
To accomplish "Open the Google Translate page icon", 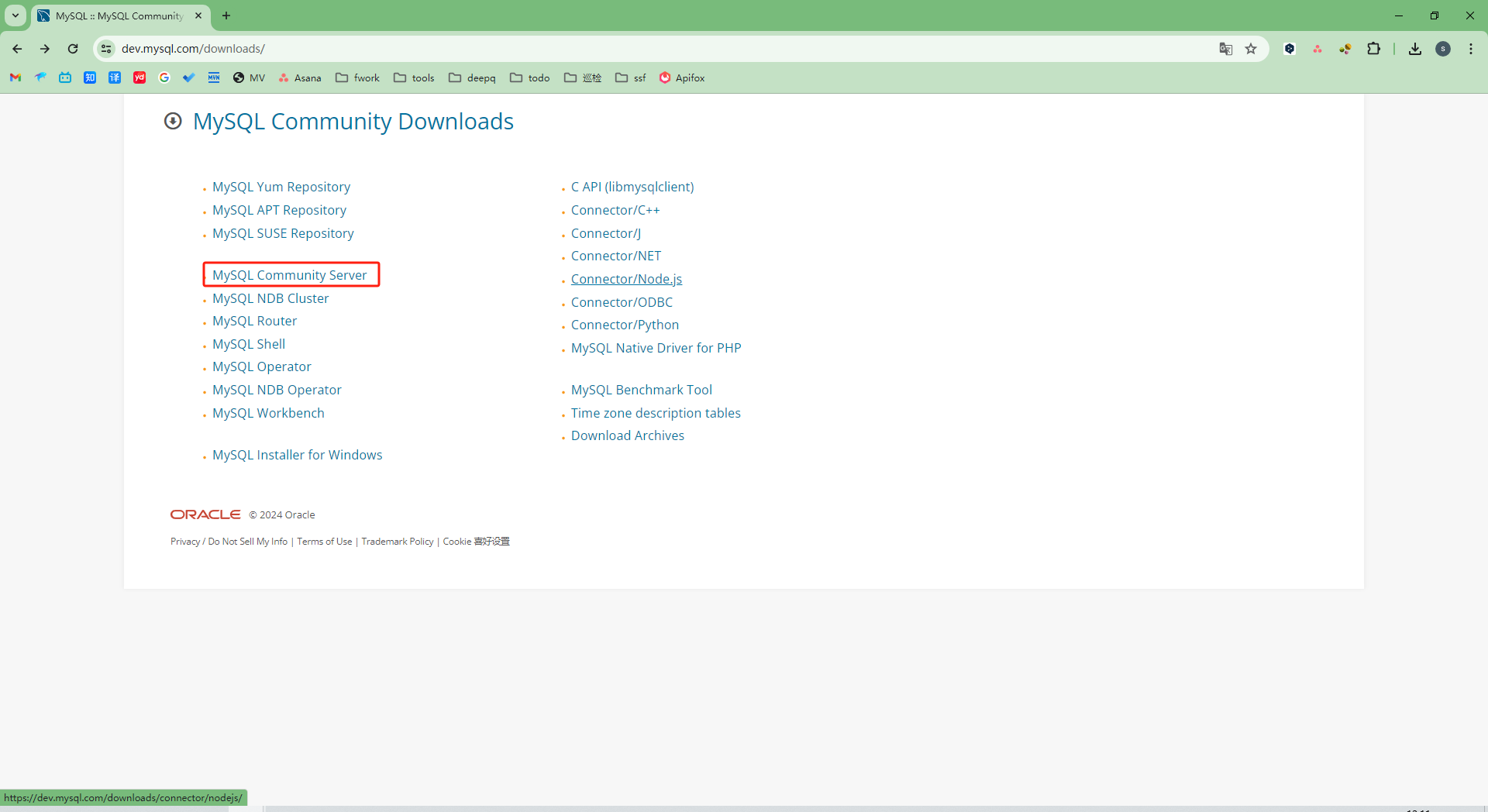I will 1225,49.
